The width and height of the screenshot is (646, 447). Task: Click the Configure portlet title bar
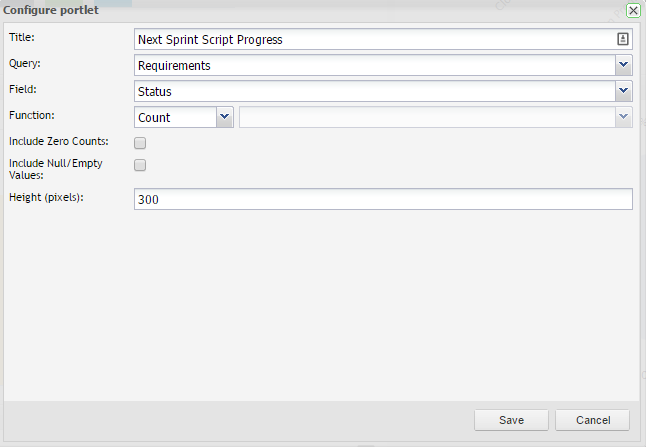[300, 10]
